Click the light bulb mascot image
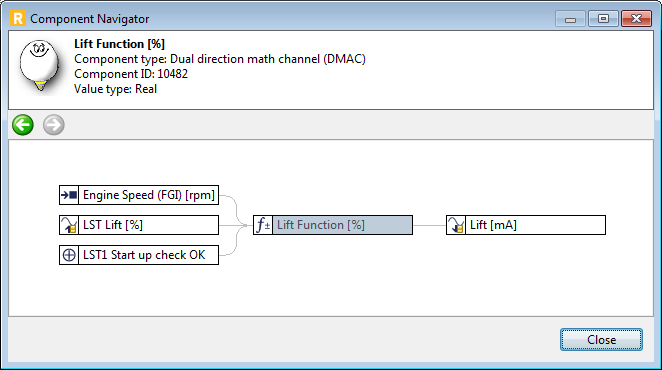The height and width of the screenshot is (370, 662). (x=39, y=65)
